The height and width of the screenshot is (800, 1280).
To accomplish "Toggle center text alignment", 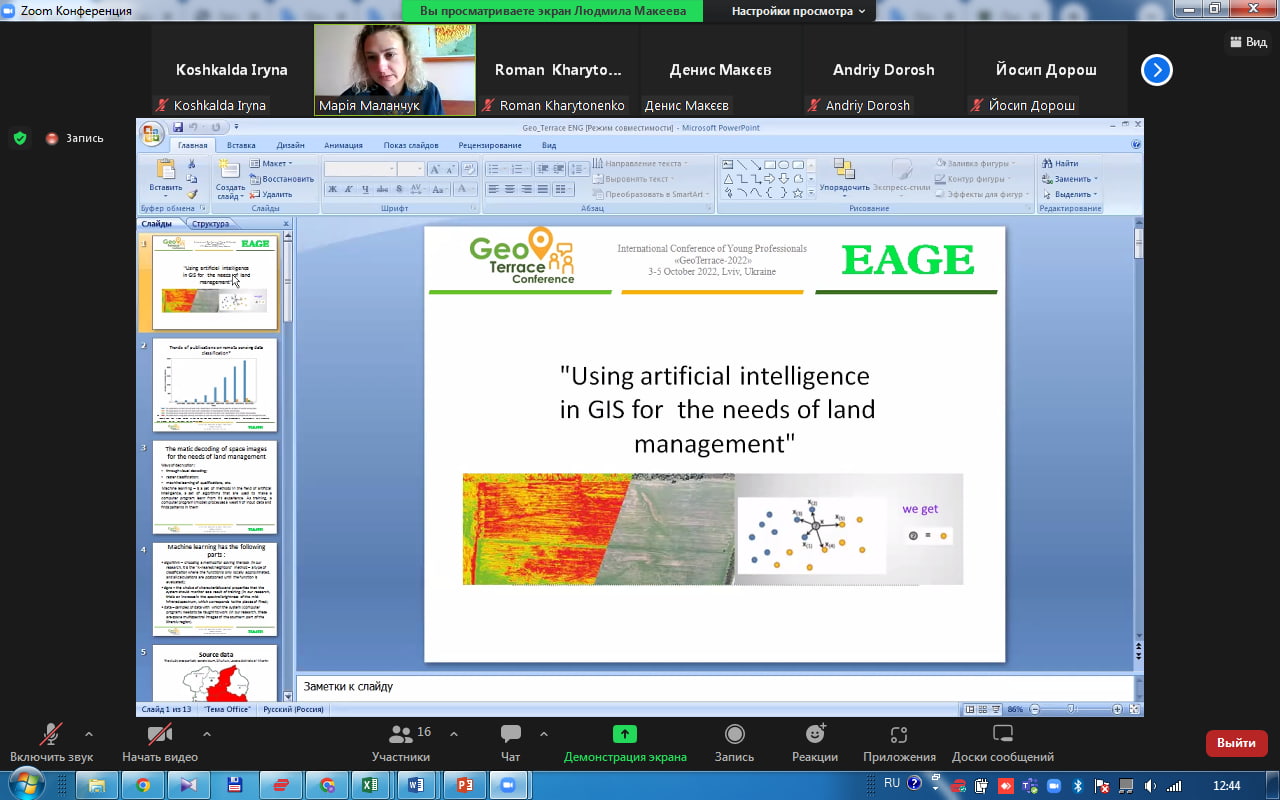I will (510, 189).
